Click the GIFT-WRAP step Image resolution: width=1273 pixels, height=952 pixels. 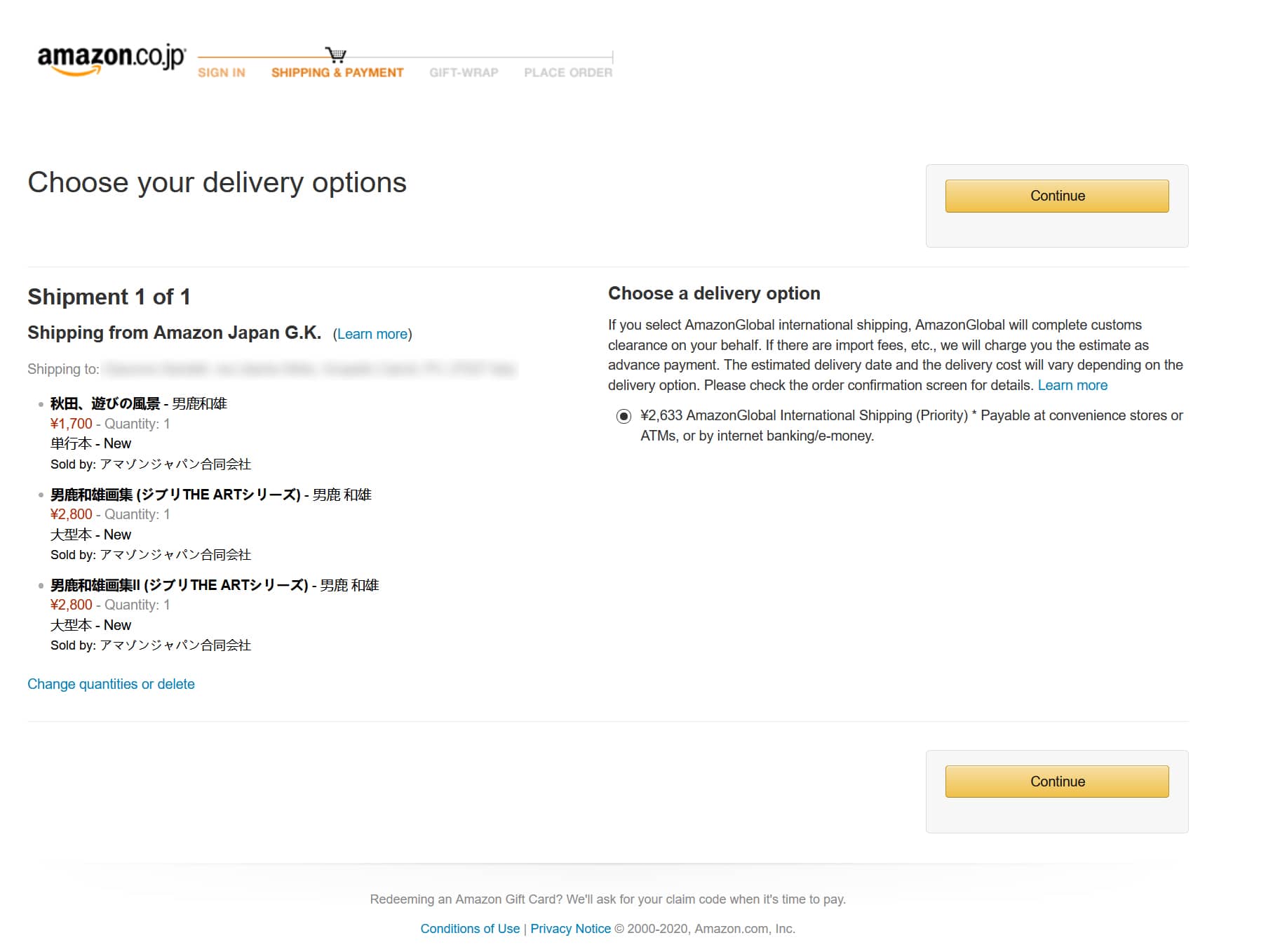[x=464, y=72]
